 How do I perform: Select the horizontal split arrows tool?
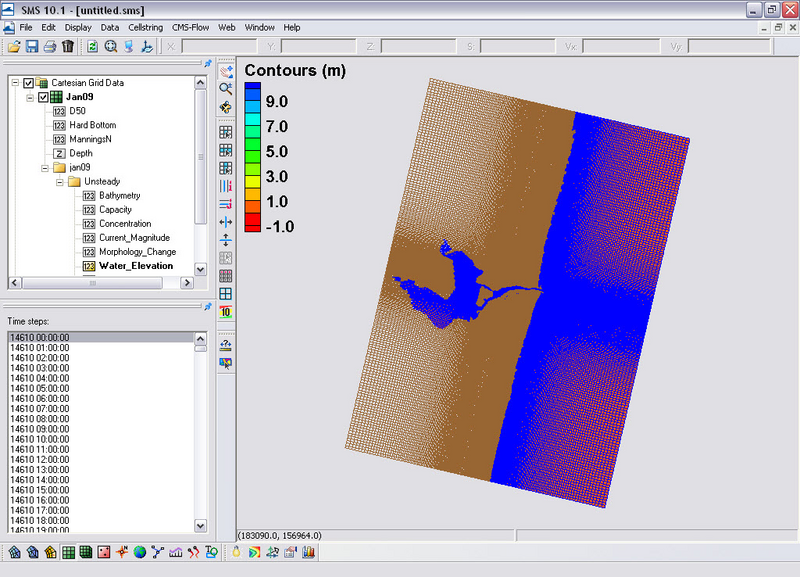pyautogui.click(x=226, y=222)
